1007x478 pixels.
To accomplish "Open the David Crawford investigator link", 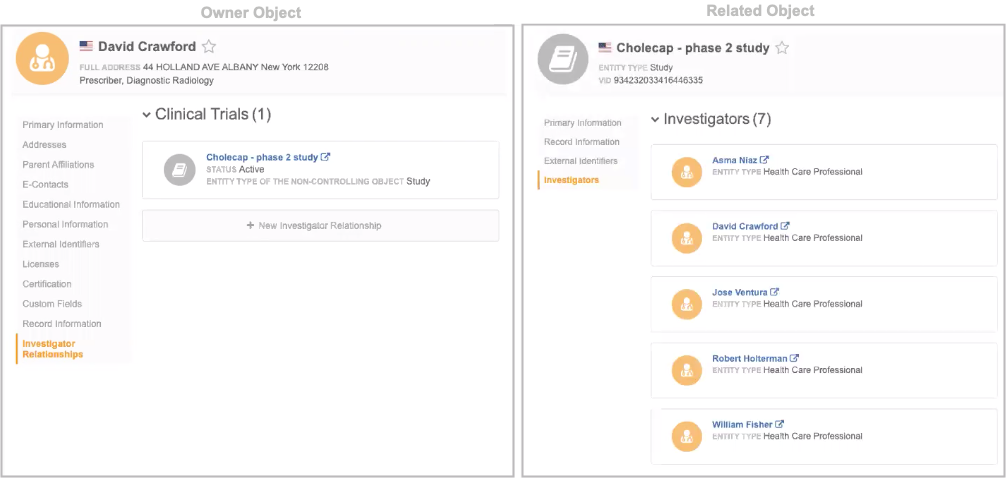I will [744, 226].
